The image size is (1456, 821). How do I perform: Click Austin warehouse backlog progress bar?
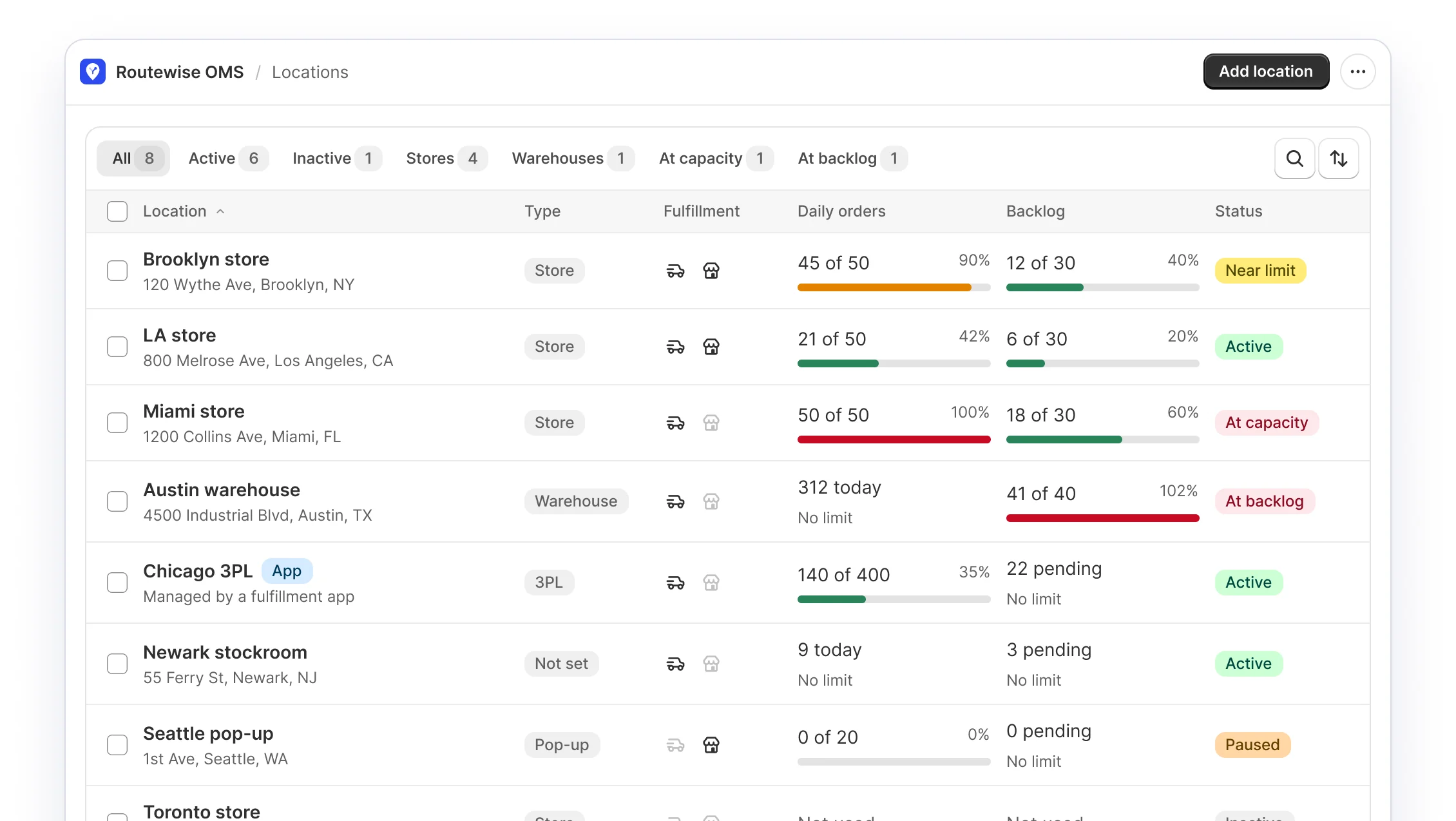click(x=1102, y=518)
